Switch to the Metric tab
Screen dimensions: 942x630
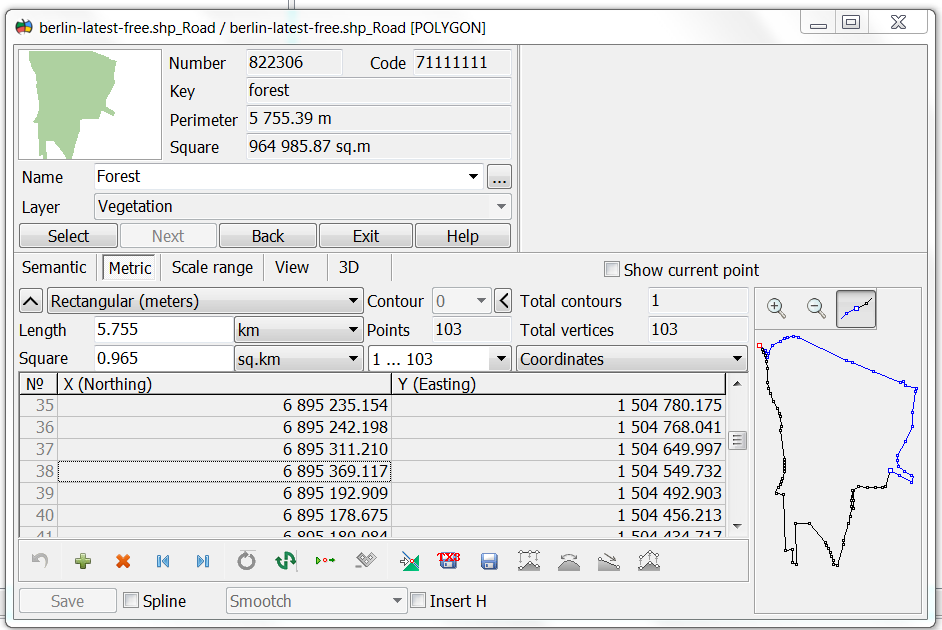pos(130,268)
